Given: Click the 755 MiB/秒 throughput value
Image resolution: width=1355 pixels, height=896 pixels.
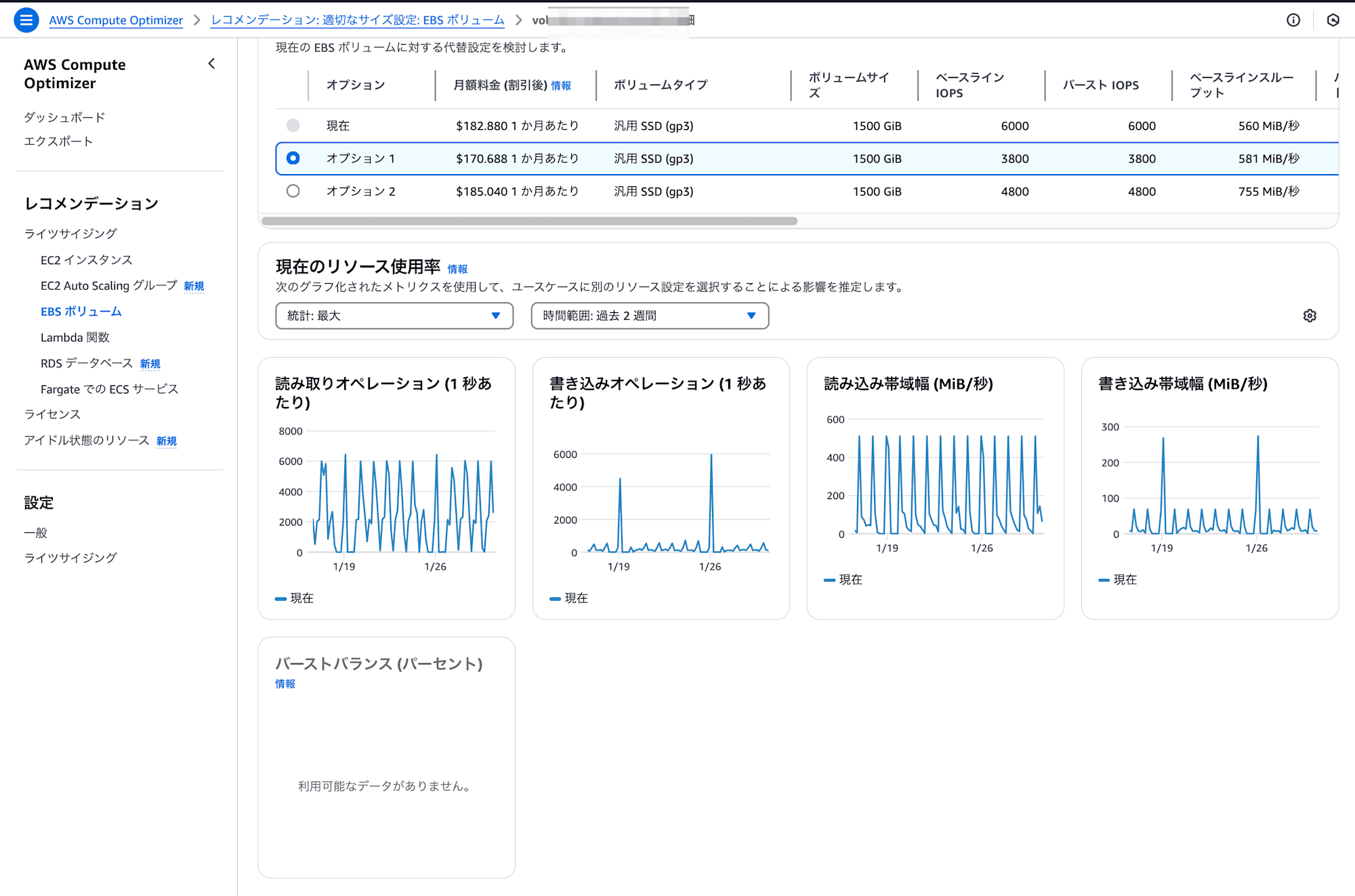Looking at the screenshot, I should pyautogui.click(x=1269, y=192).
